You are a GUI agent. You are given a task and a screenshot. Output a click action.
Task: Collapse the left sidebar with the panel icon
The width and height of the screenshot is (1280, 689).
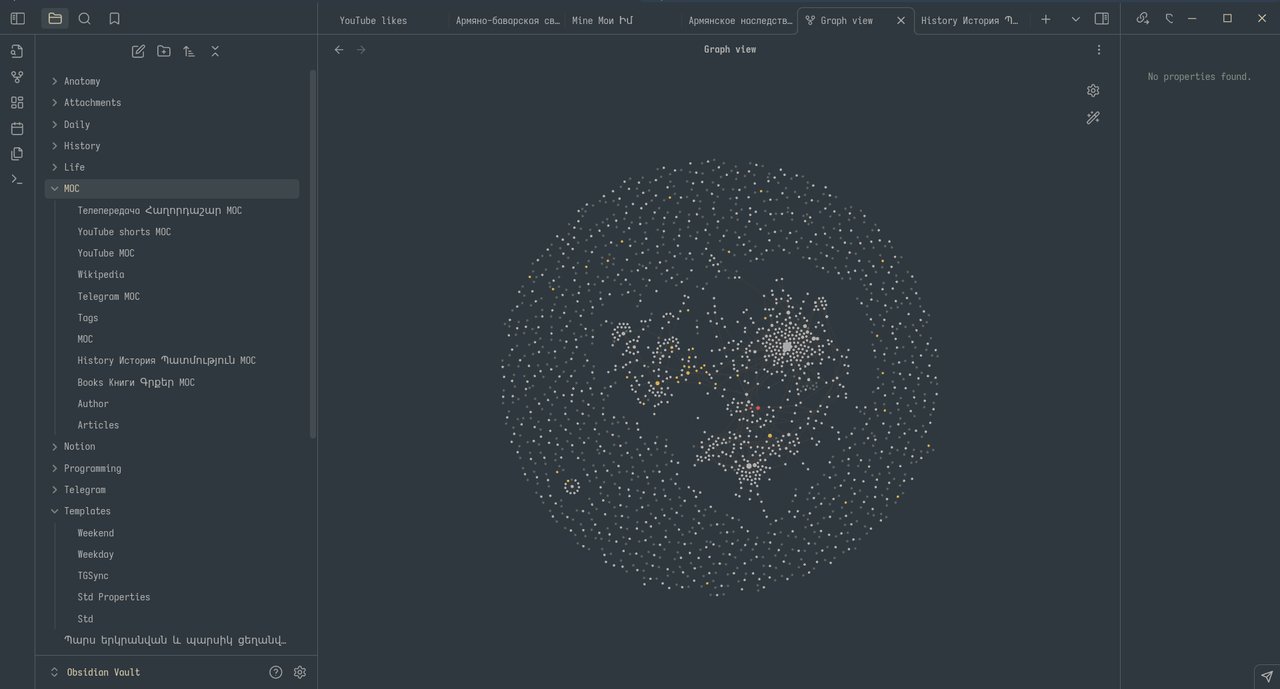click(17, 19)
